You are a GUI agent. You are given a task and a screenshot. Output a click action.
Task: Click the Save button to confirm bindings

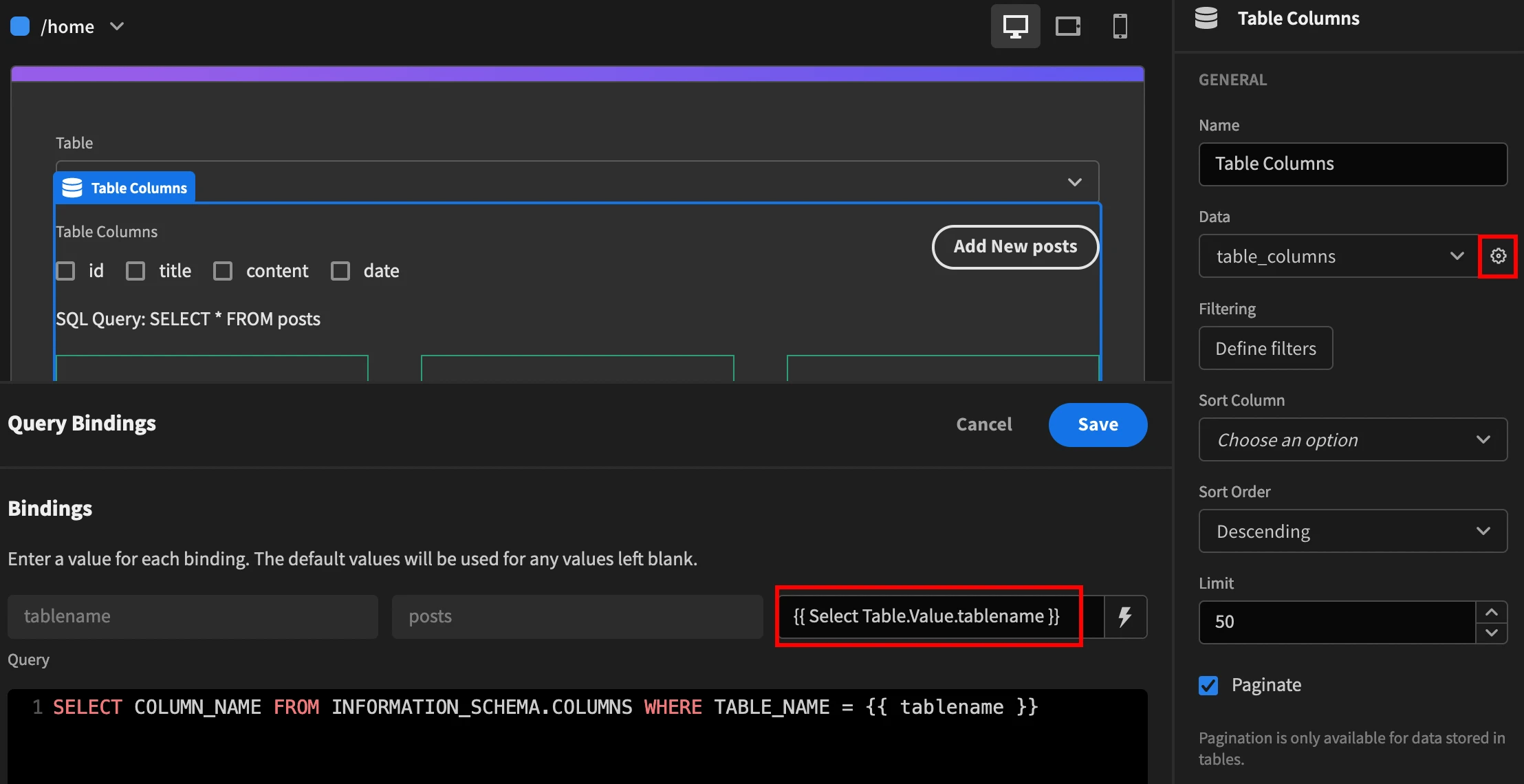click(x=1098, y=422)
